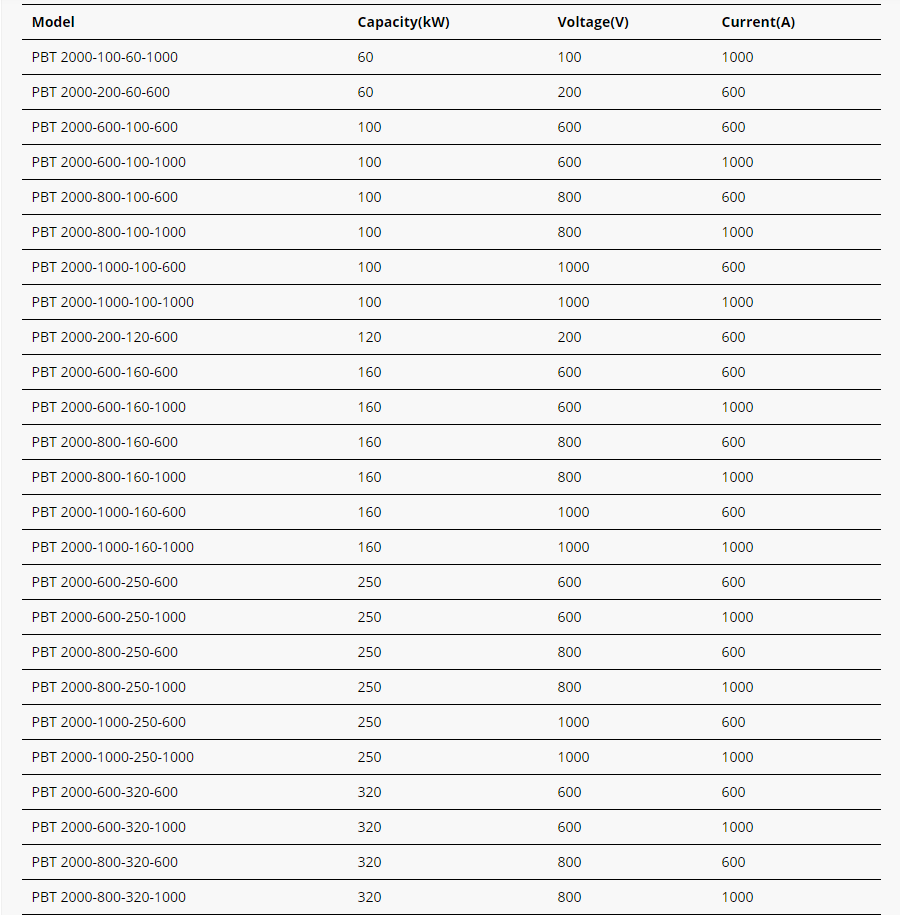Viewport: 900px width, 915px height.
Task: Click the Voltage(V) column header
Action: [593, 22]
